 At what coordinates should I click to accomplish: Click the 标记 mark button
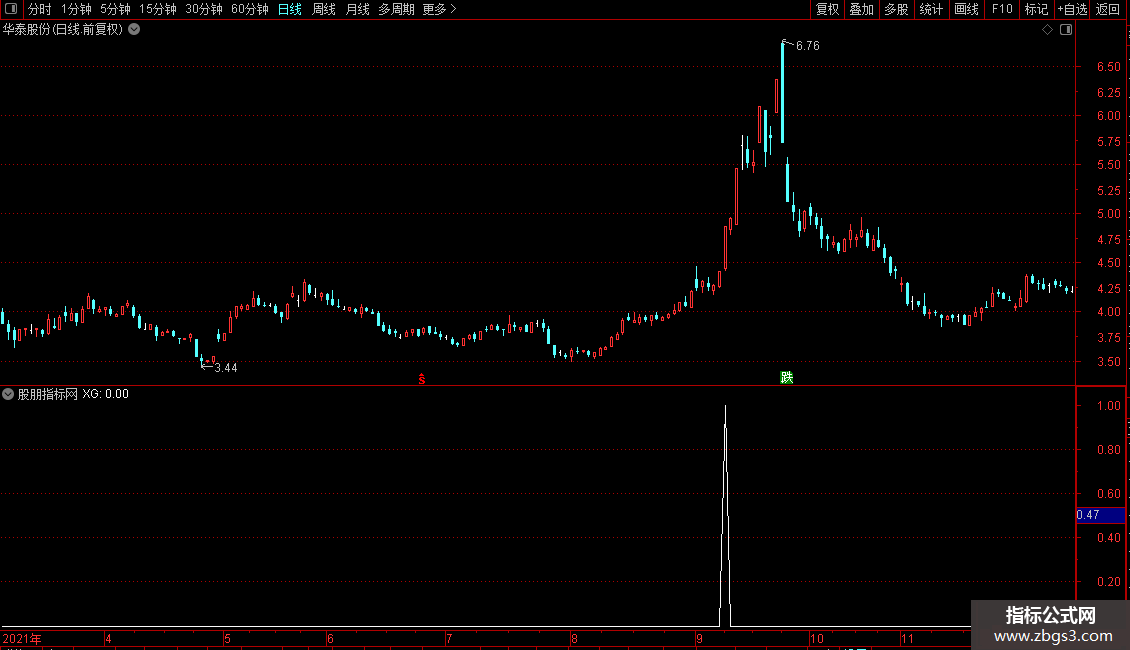coord(1036,9)
